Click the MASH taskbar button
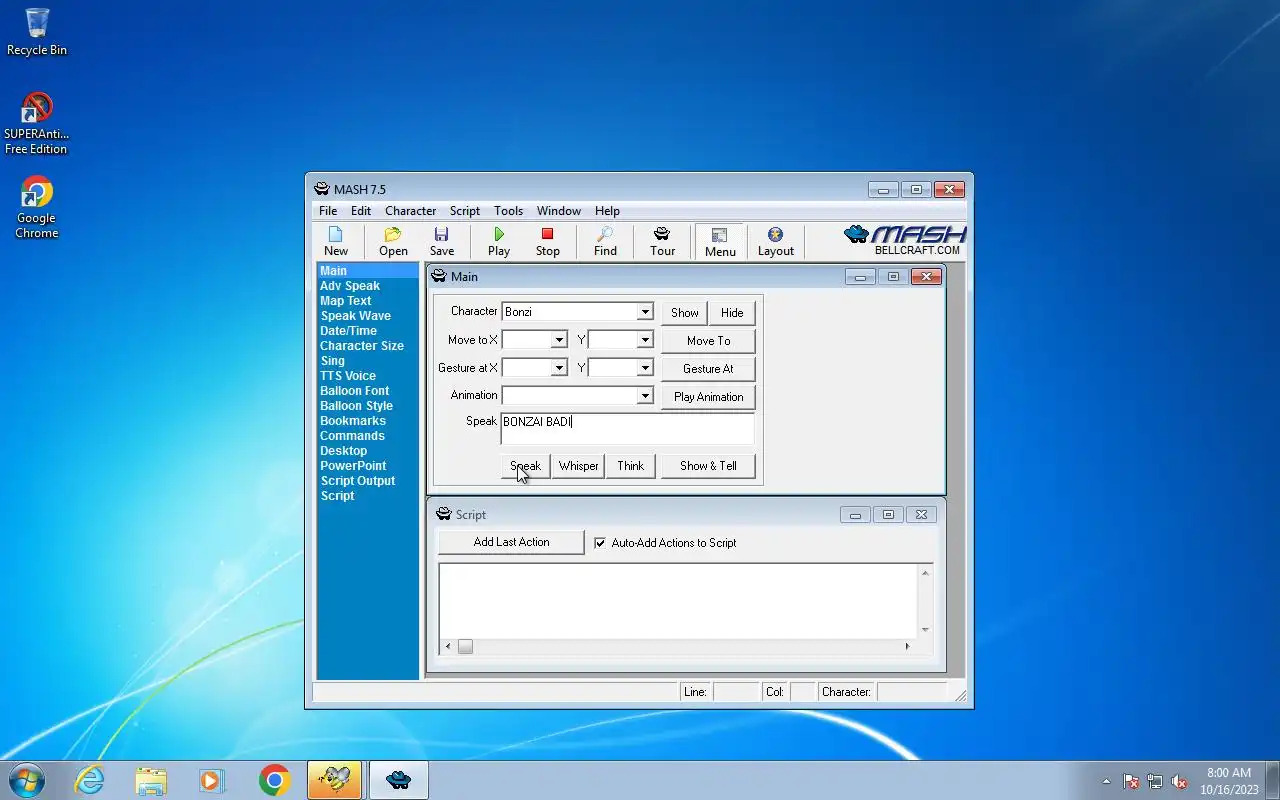1280x800 pixels. point(399,780)
